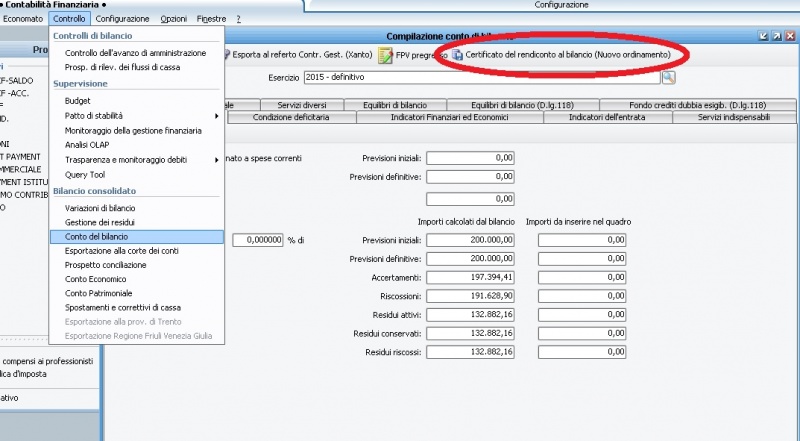Image resolution: width=800 pixels, height=441 pixels.
Task: Click the Certificato del rendiconto icon
Action: coord(457,53)
